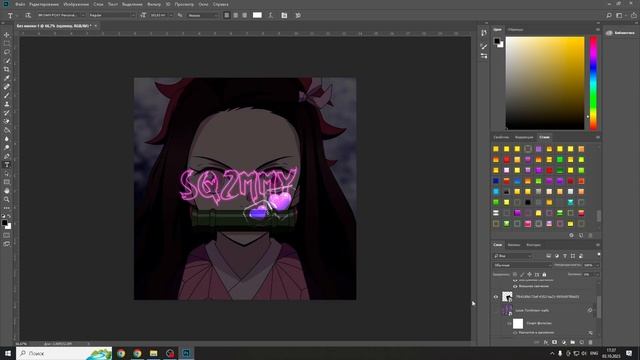
Task: Open Windows Start menu
Action: pyautogui.click(x=7, y=353)
